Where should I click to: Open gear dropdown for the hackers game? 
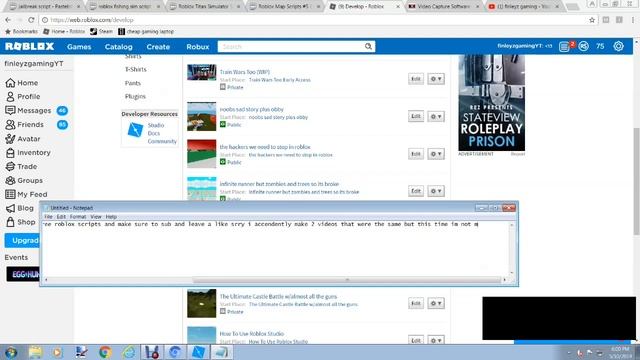point(436,154)
